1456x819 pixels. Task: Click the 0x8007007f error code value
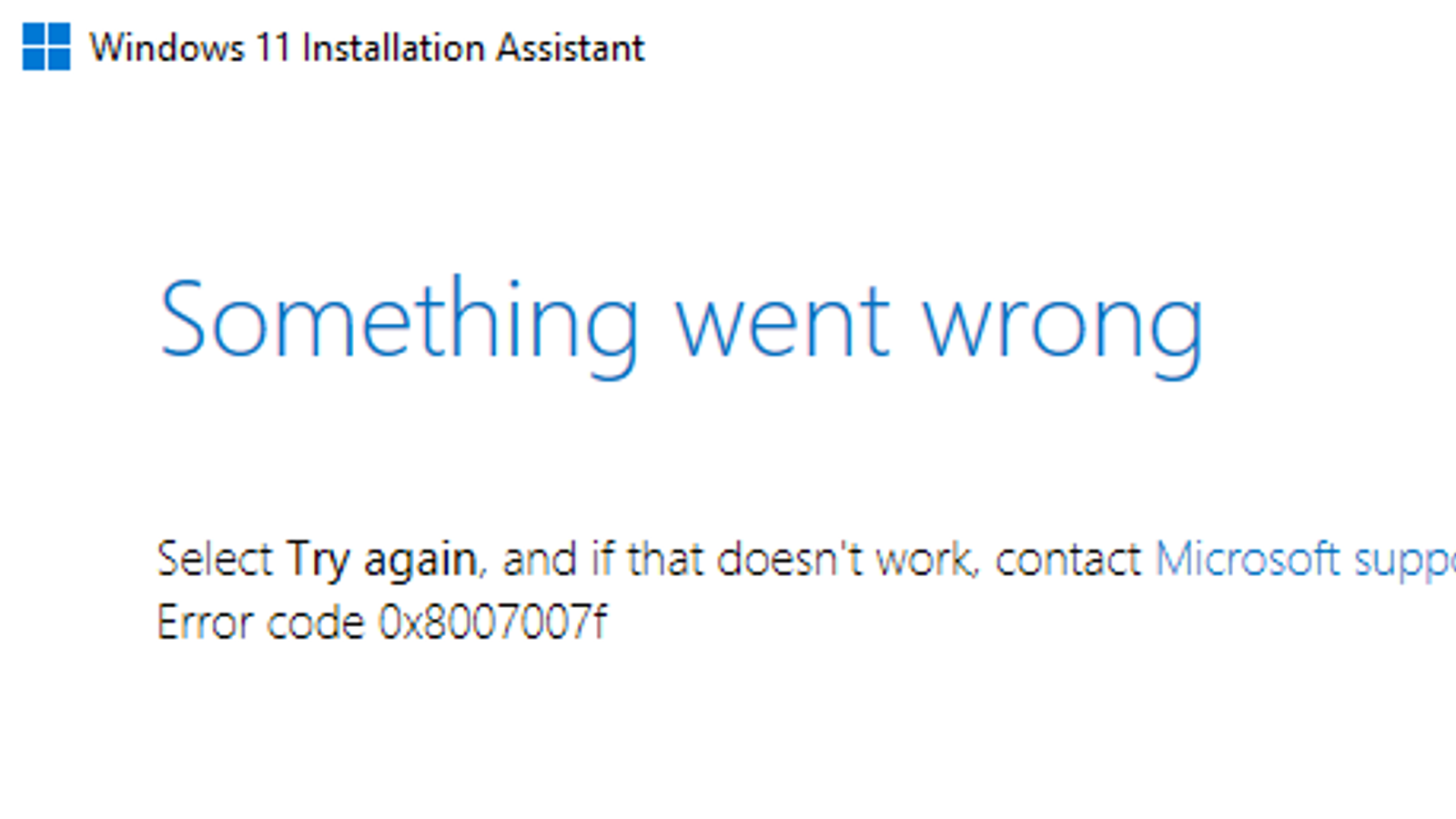(x=492, y=623)
